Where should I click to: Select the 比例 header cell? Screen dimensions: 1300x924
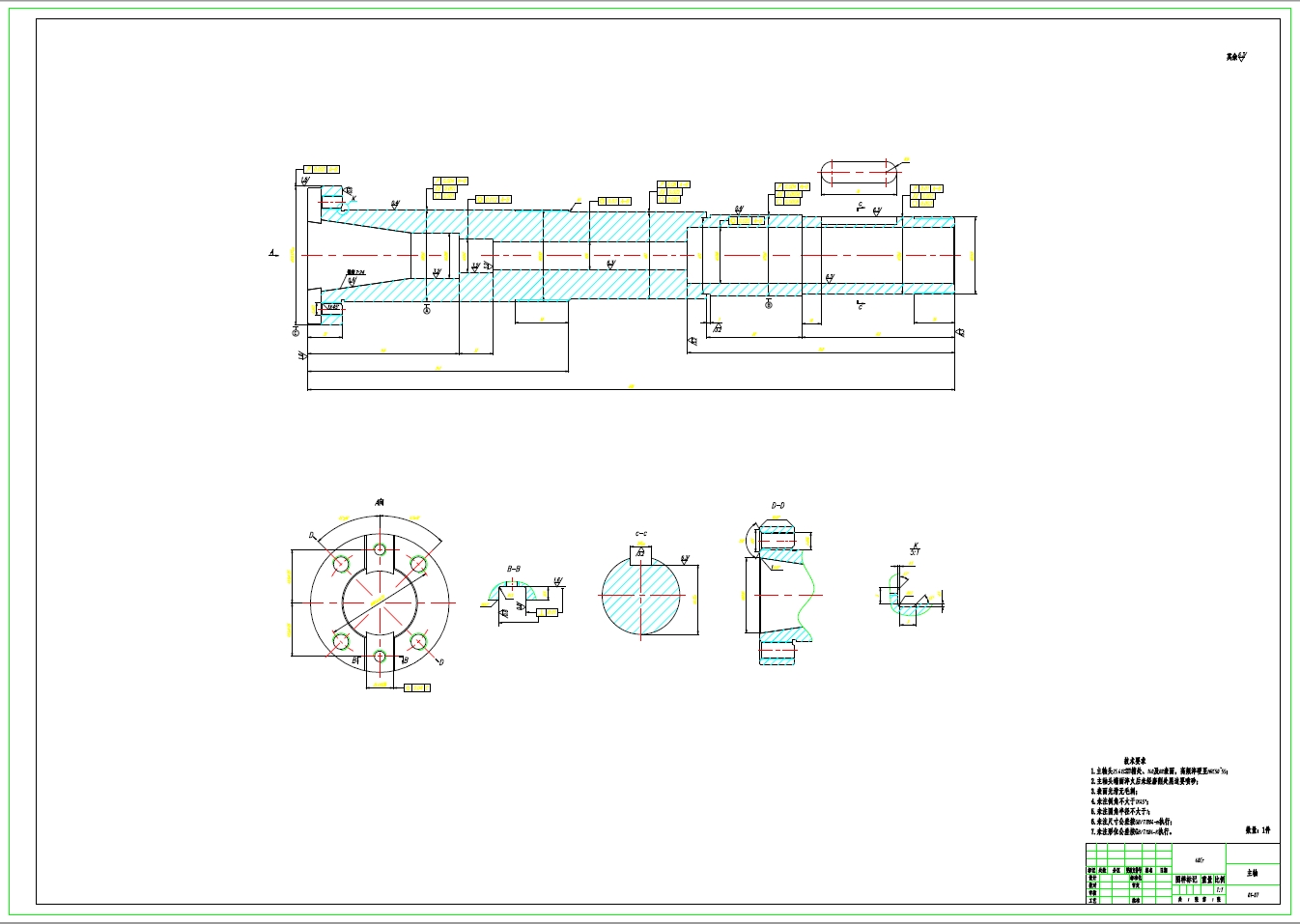click(x=1220, y=880)
